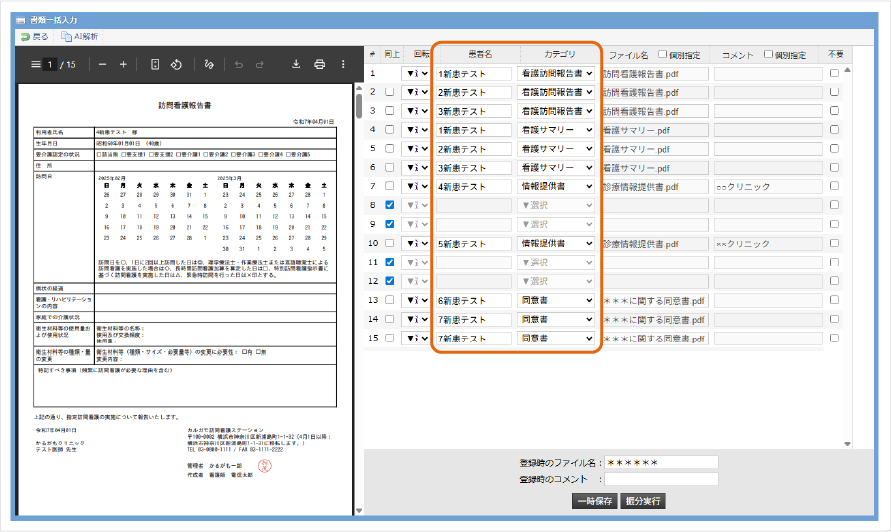Enable 個別指定 checkbox next to ファイル名
This screenshot has width=891, height=532.
(661, 54)
